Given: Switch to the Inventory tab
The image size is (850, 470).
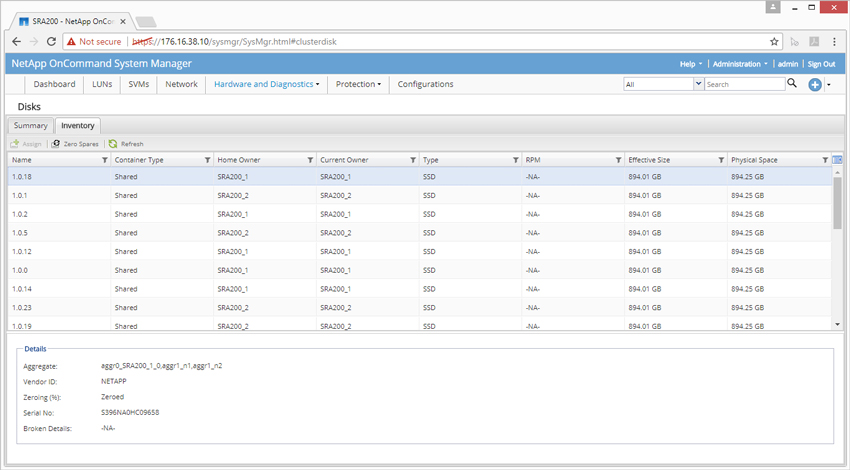Looking at the screenshot, I should (x=78, y=125).
